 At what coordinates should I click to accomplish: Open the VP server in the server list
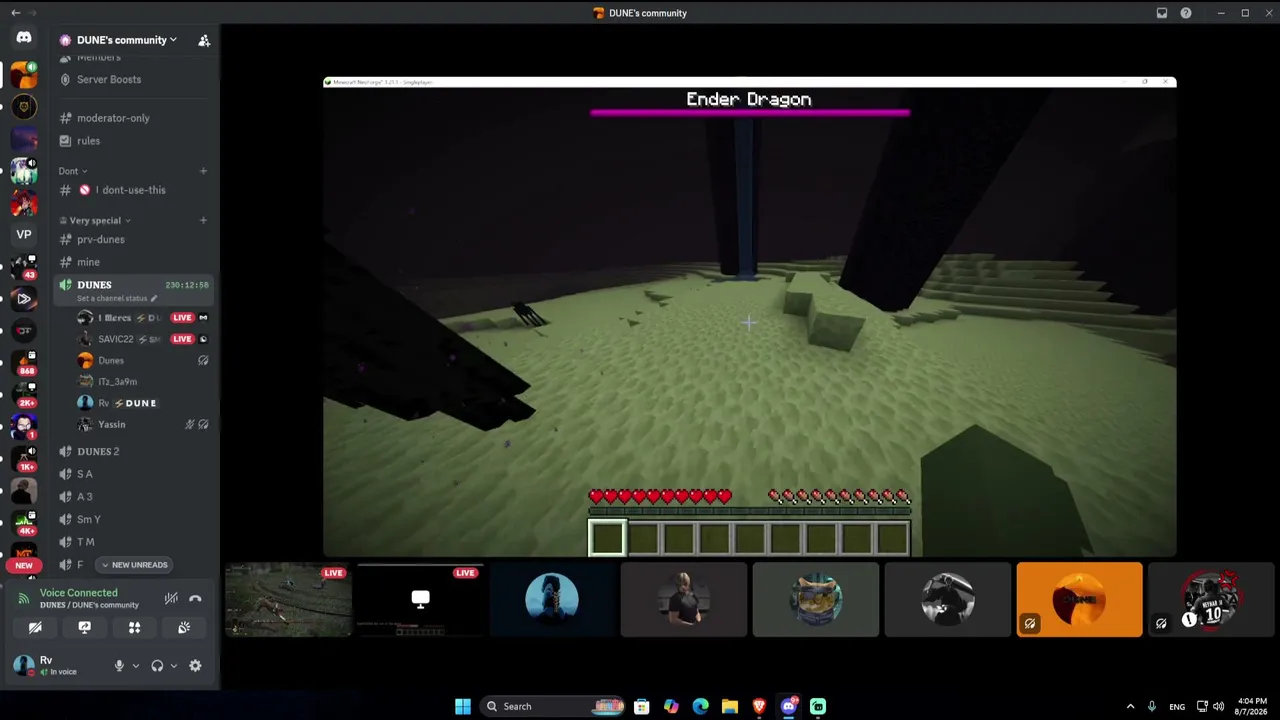coord(24,234)
